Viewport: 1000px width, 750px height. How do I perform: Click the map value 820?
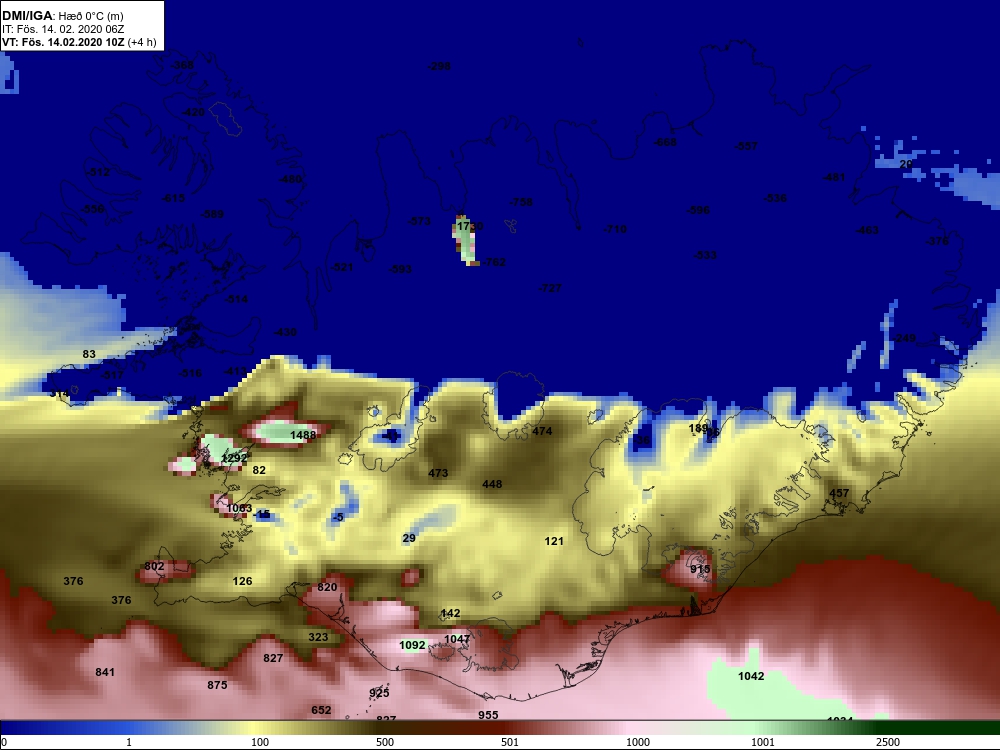pyautogui.click(x=327, y=587)
